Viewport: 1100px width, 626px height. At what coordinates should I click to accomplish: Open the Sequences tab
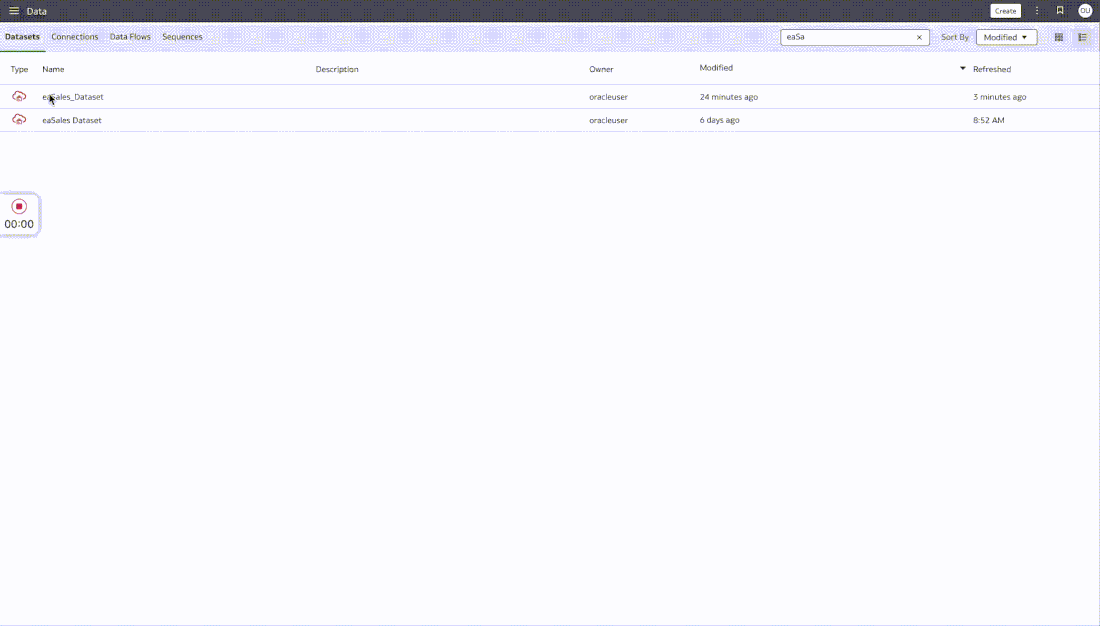182,36
